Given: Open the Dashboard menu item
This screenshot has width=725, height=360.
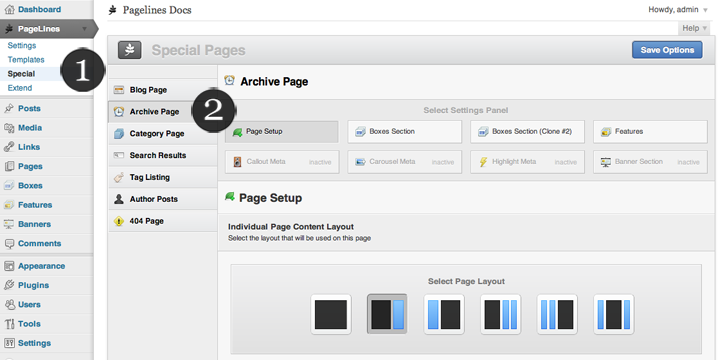Looking at the screenshot, I should (x=39, y=9).
